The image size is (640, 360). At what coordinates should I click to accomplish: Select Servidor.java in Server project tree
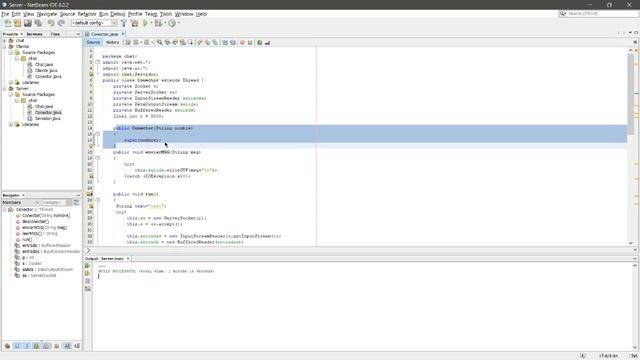tap(47, 118)
